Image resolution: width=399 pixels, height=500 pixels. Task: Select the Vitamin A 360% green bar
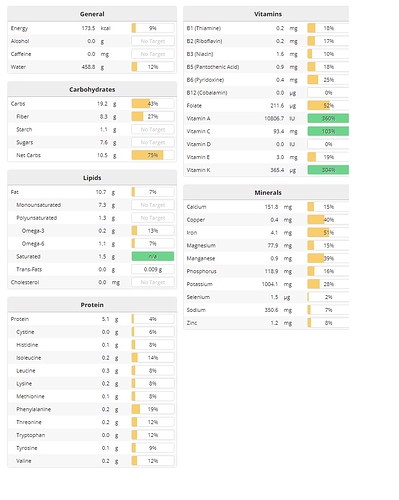[x=328, y=118]
